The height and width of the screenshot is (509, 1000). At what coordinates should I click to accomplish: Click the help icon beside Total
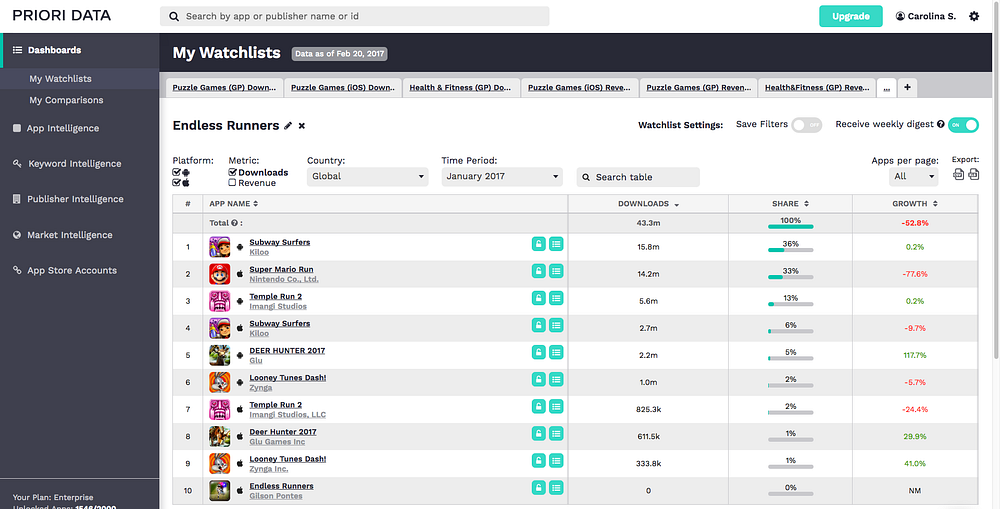pyautogui.click(x=234, y=223)
